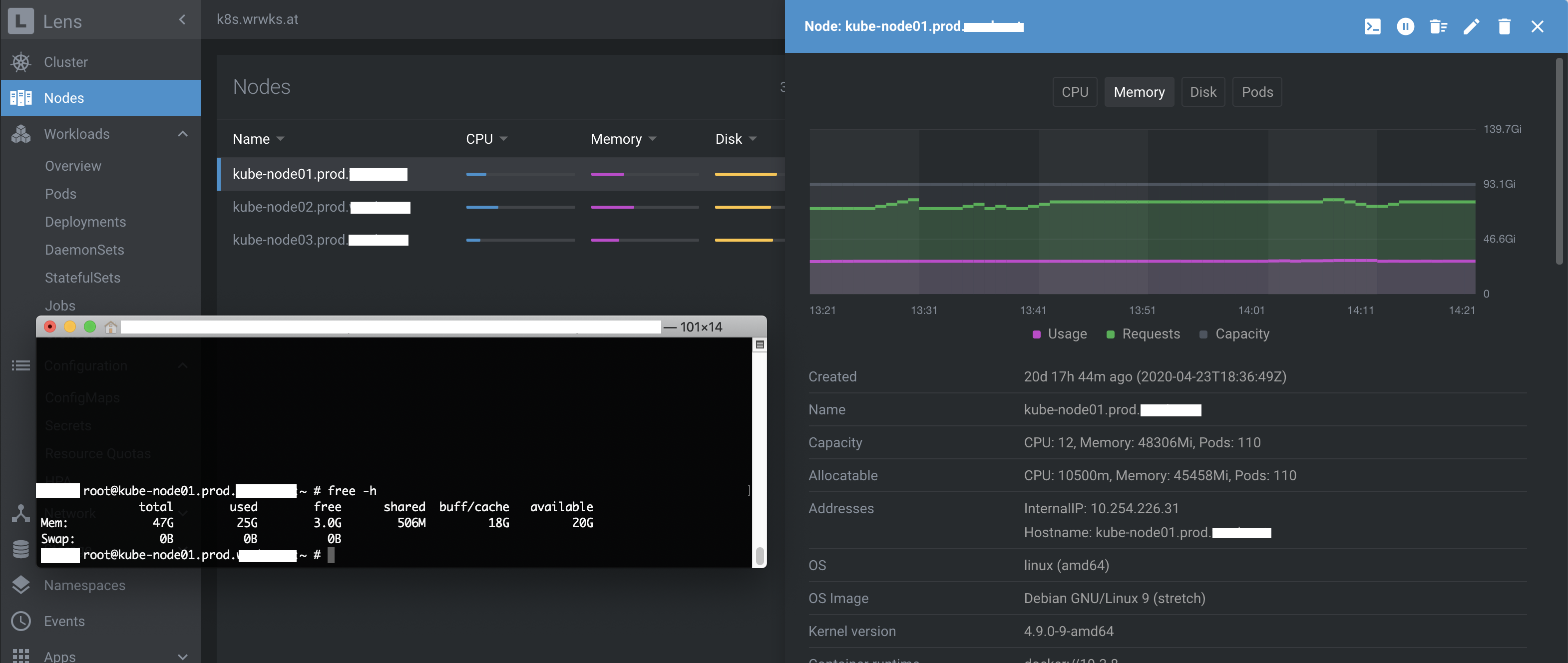1568x663 pixels.
Task: Open the Name column sort dropdown
Action: [280, 139]
